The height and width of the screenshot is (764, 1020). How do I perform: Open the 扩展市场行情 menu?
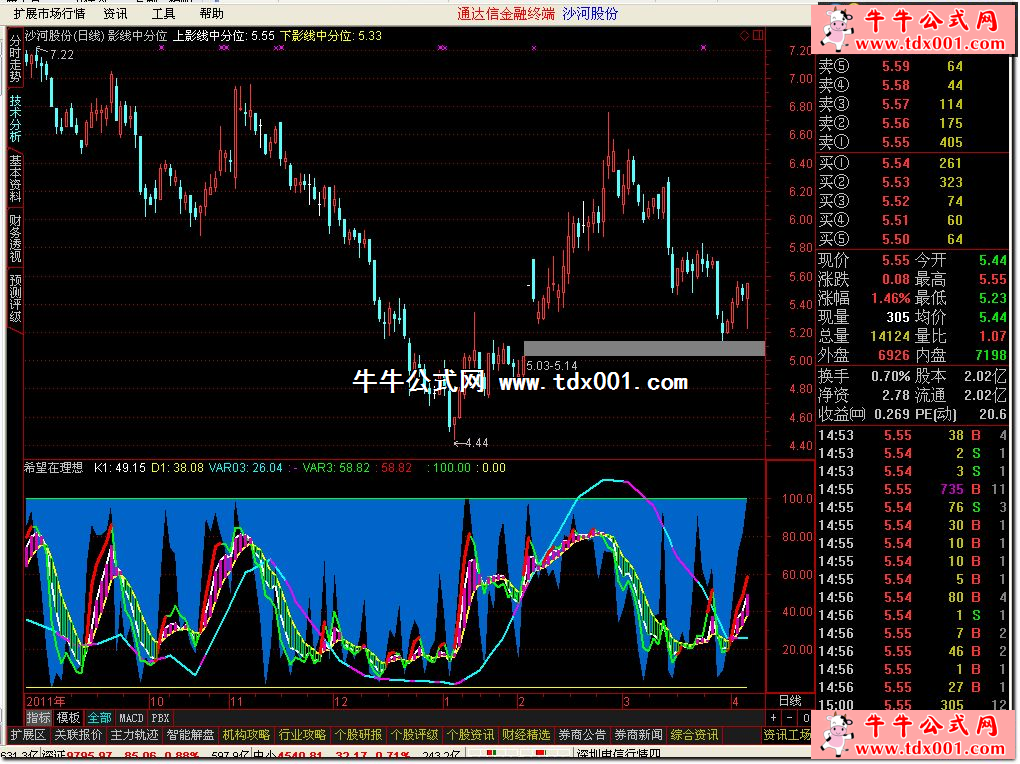coord(49,14)
